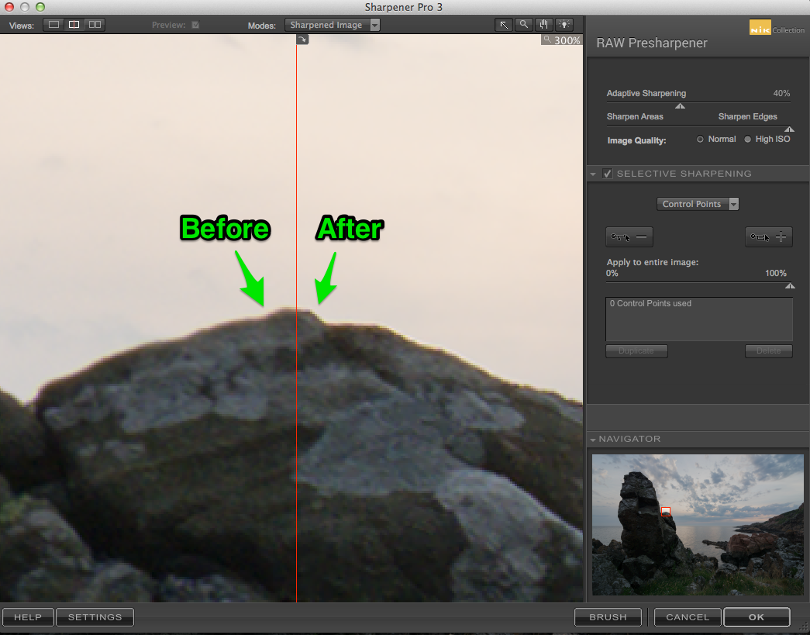Click the split line rotate handle
Screen dimensions: 810x635
[302, 39]
